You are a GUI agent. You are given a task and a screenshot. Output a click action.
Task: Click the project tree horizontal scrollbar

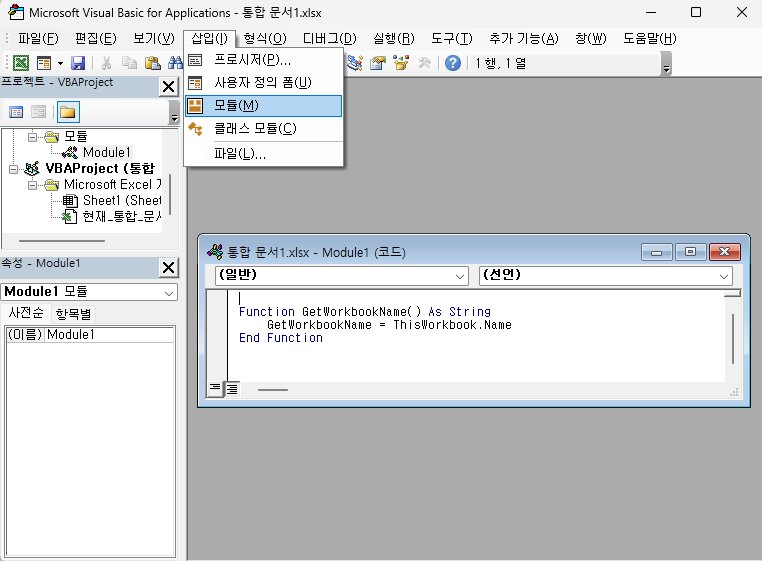(x=62, y=241)
